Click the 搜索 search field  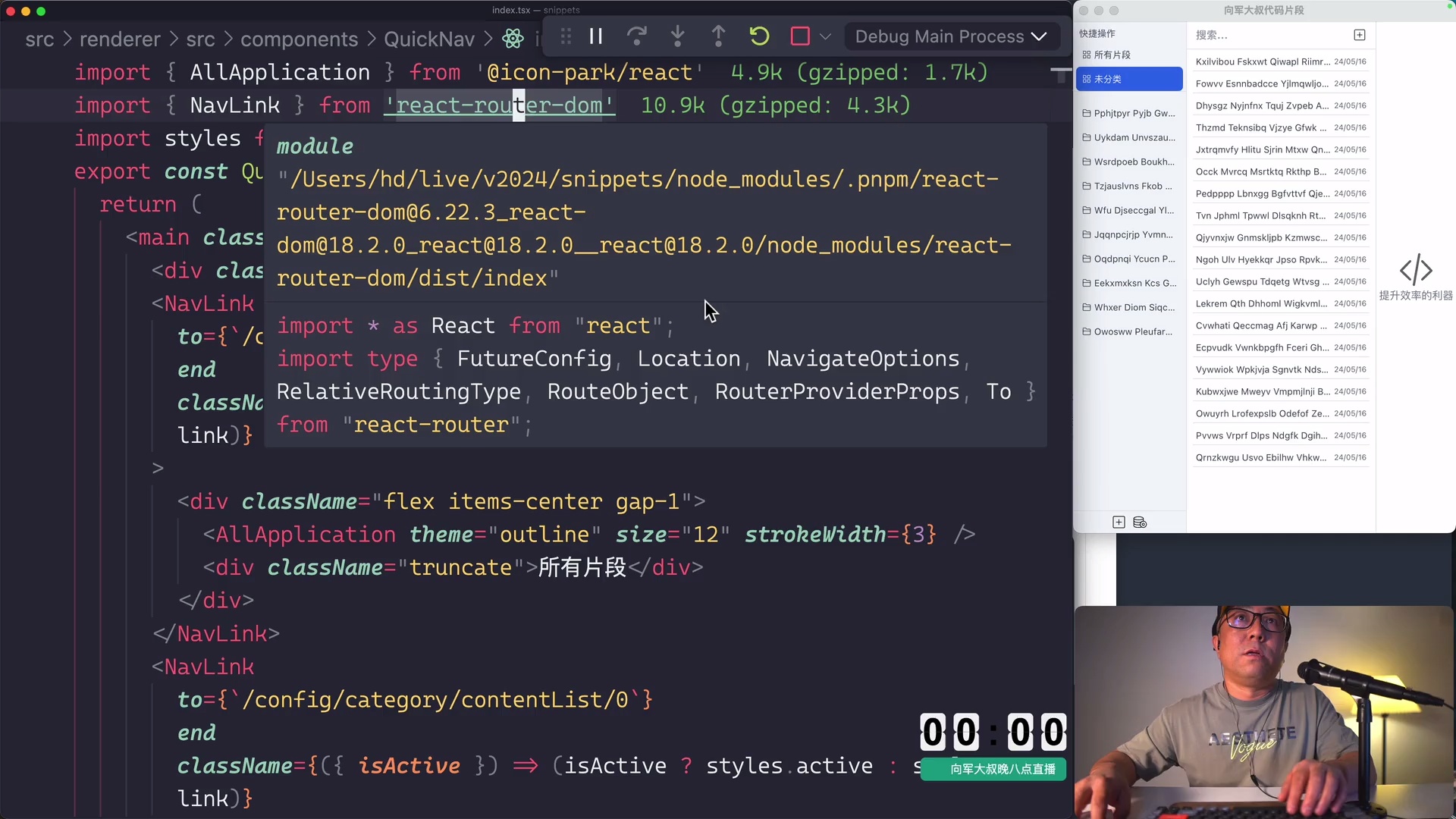[1251, 35]
